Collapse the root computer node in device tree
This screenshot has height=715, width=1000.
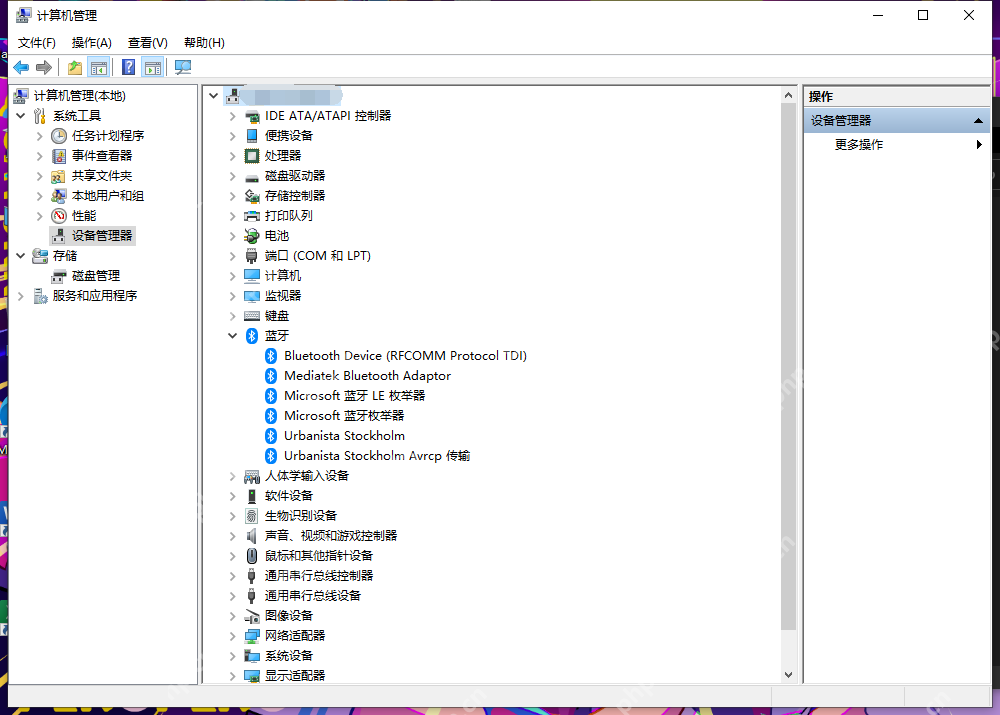pyautogui.click(x=214, y=96)
